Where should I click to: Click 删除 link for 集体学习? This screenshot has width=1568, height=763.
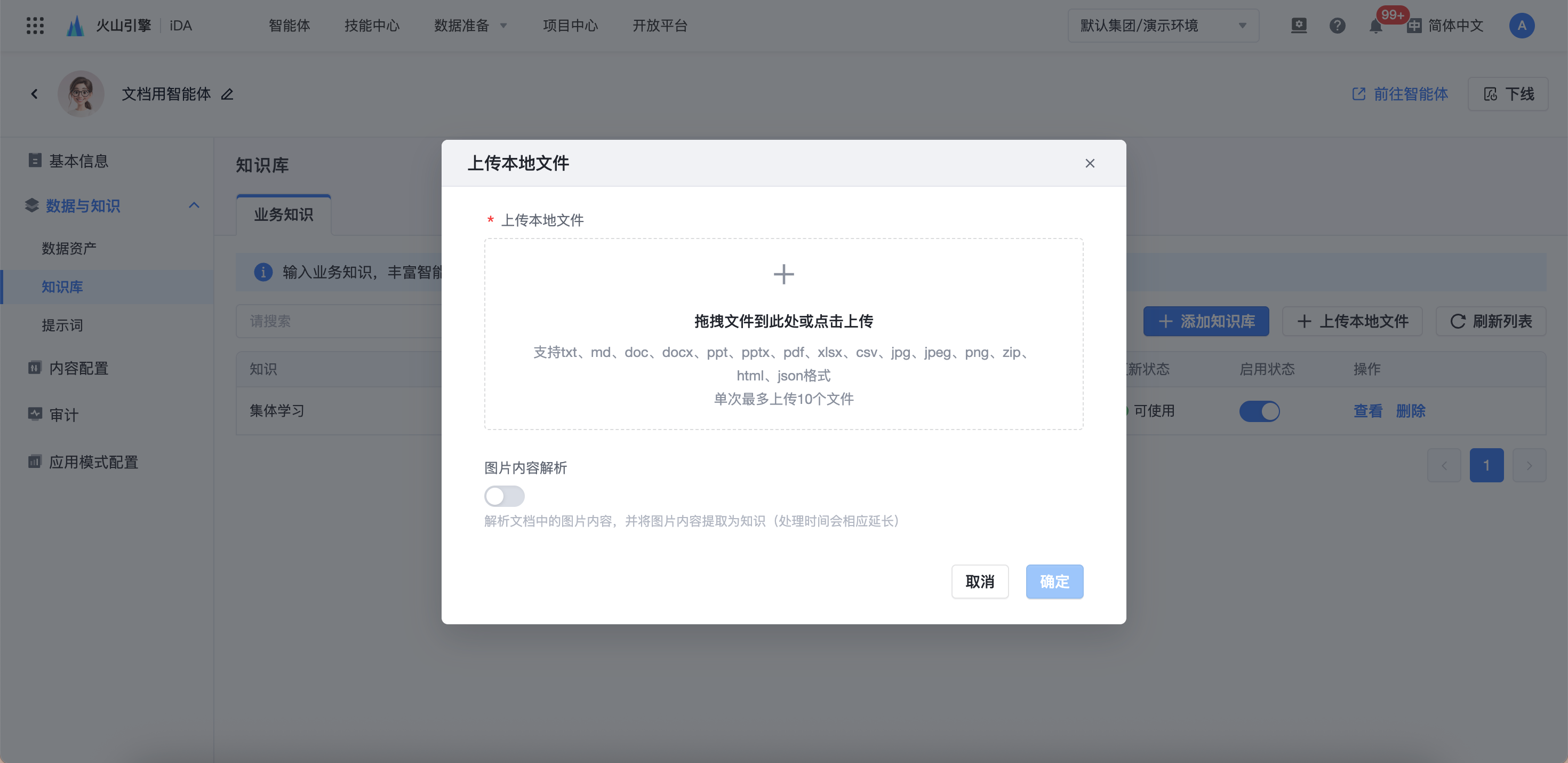[1410, 411]
